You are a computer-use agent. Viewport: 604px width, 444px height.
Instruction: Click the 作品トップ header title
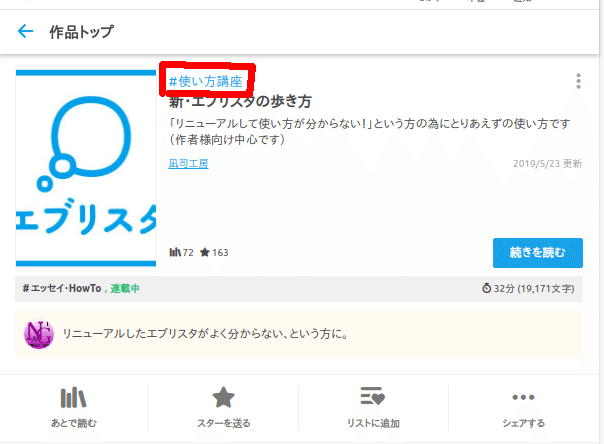pos(81,32)
